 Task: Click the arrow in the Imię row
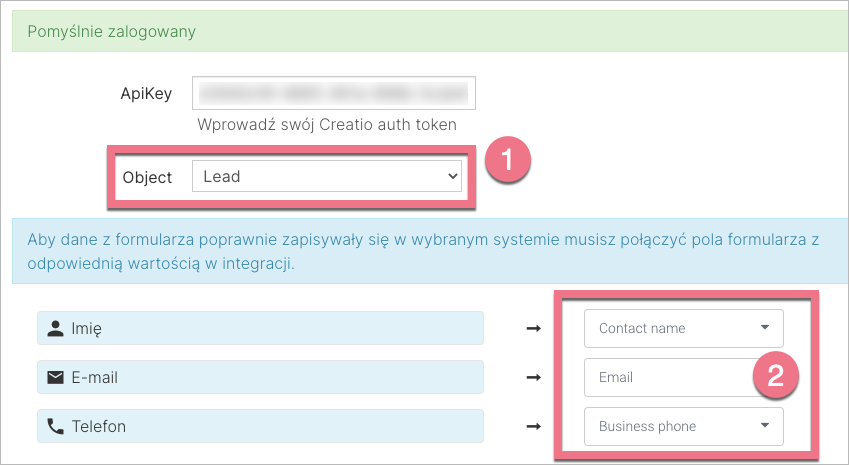point(533,328)
